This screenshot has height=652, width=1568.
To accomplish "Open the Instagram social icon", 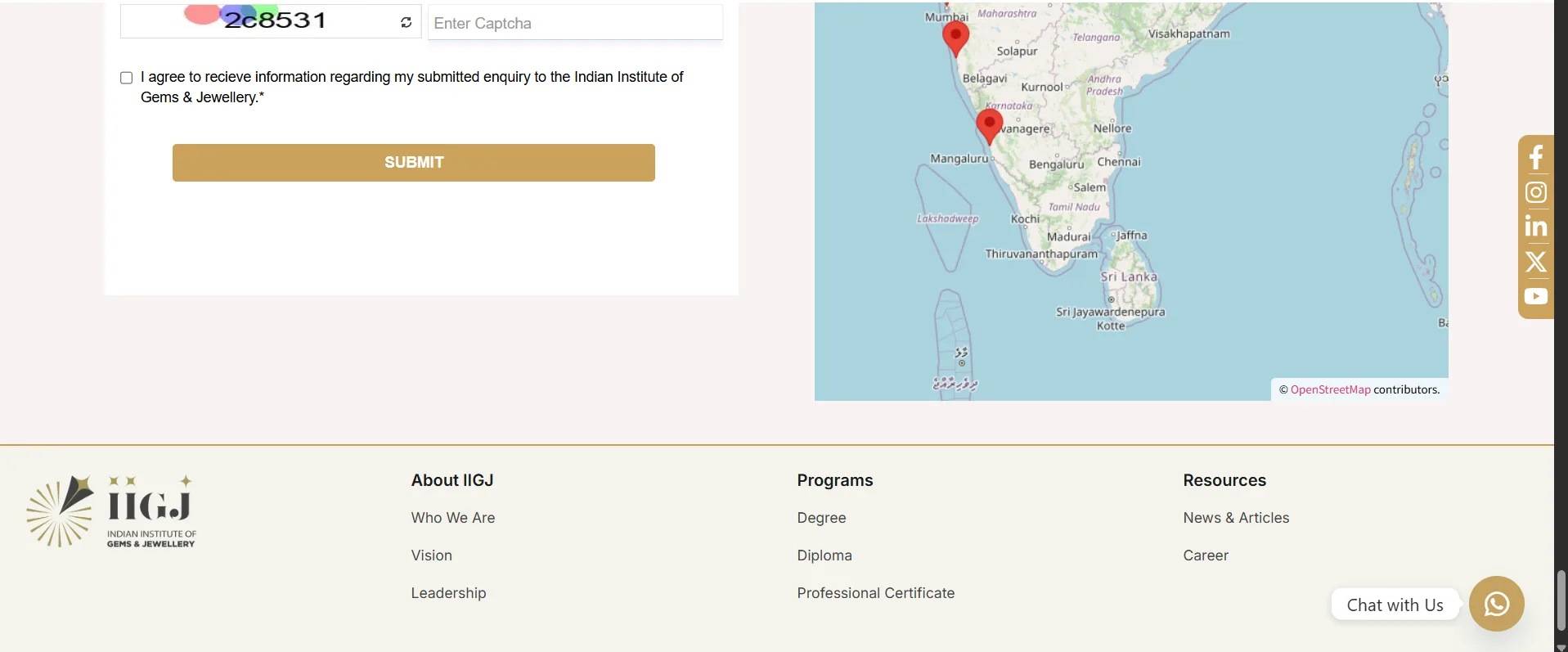I will [x=1535, y=192].
